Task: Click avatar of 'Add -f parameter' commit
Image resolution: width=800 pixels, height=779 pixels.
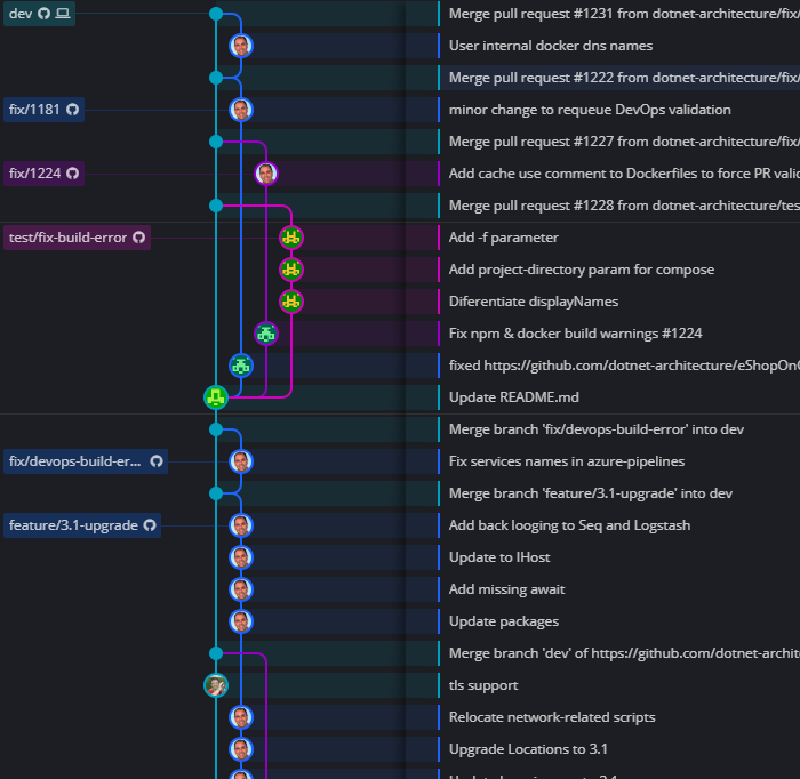Action: [x=291, y=238]
